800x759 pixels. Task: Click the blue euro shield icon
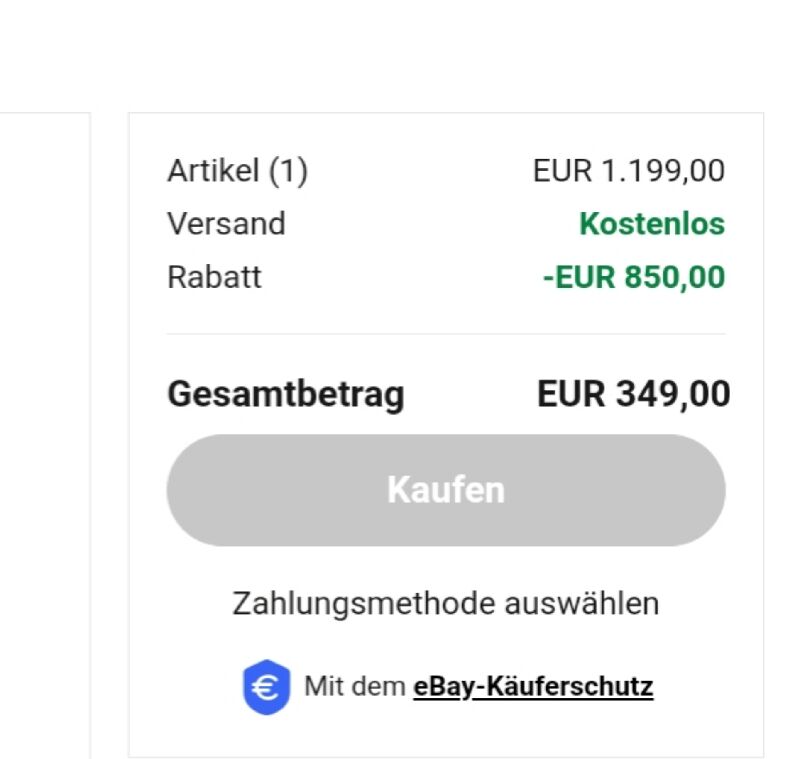point(266,687)
